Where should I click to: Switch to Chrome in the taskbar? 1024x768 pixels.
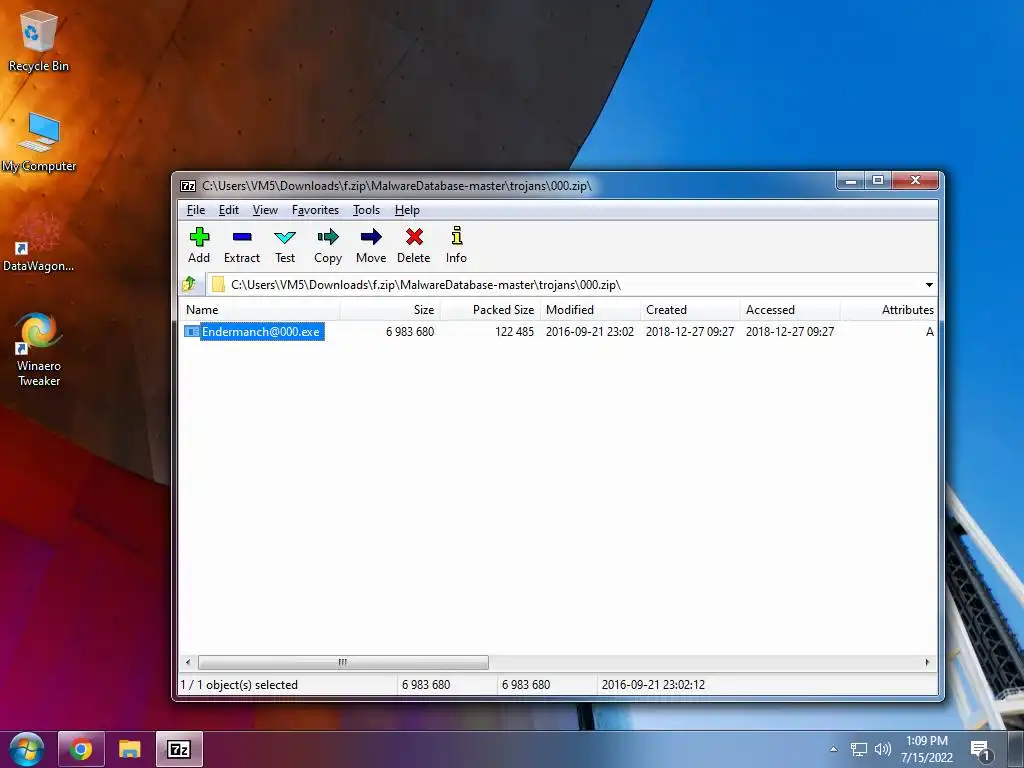click(x=81, y=749)
